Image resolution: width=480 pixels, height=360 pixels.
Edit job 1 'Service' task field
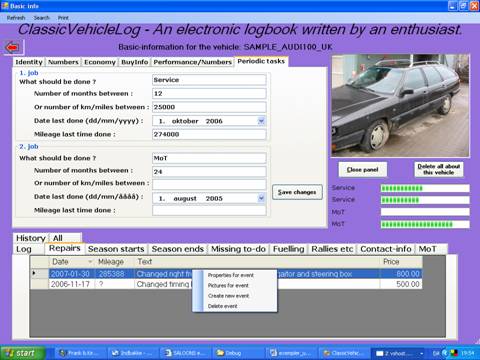[209, 80]
